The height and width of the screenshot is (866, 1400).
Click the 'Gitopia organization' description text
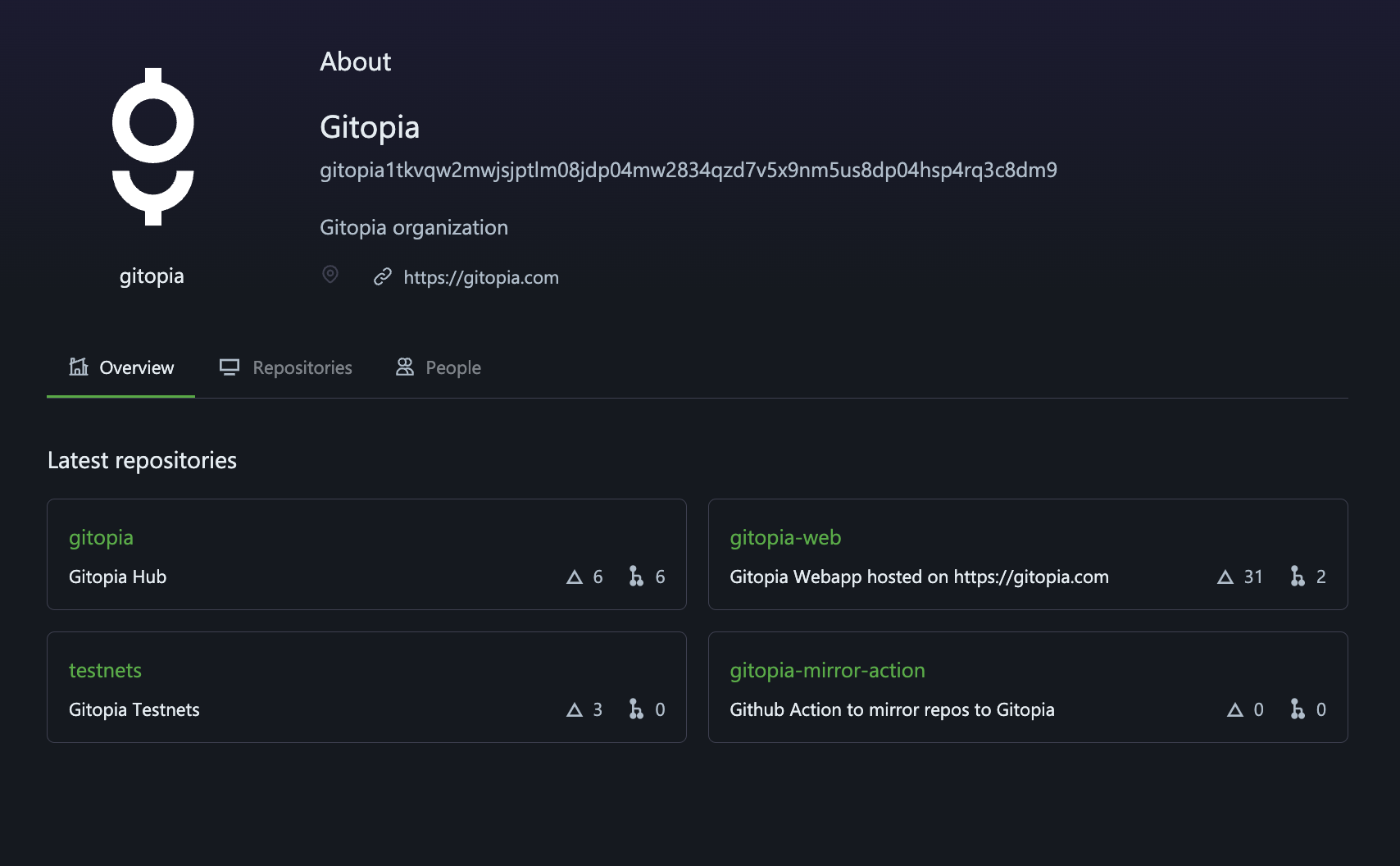(414, 227)
